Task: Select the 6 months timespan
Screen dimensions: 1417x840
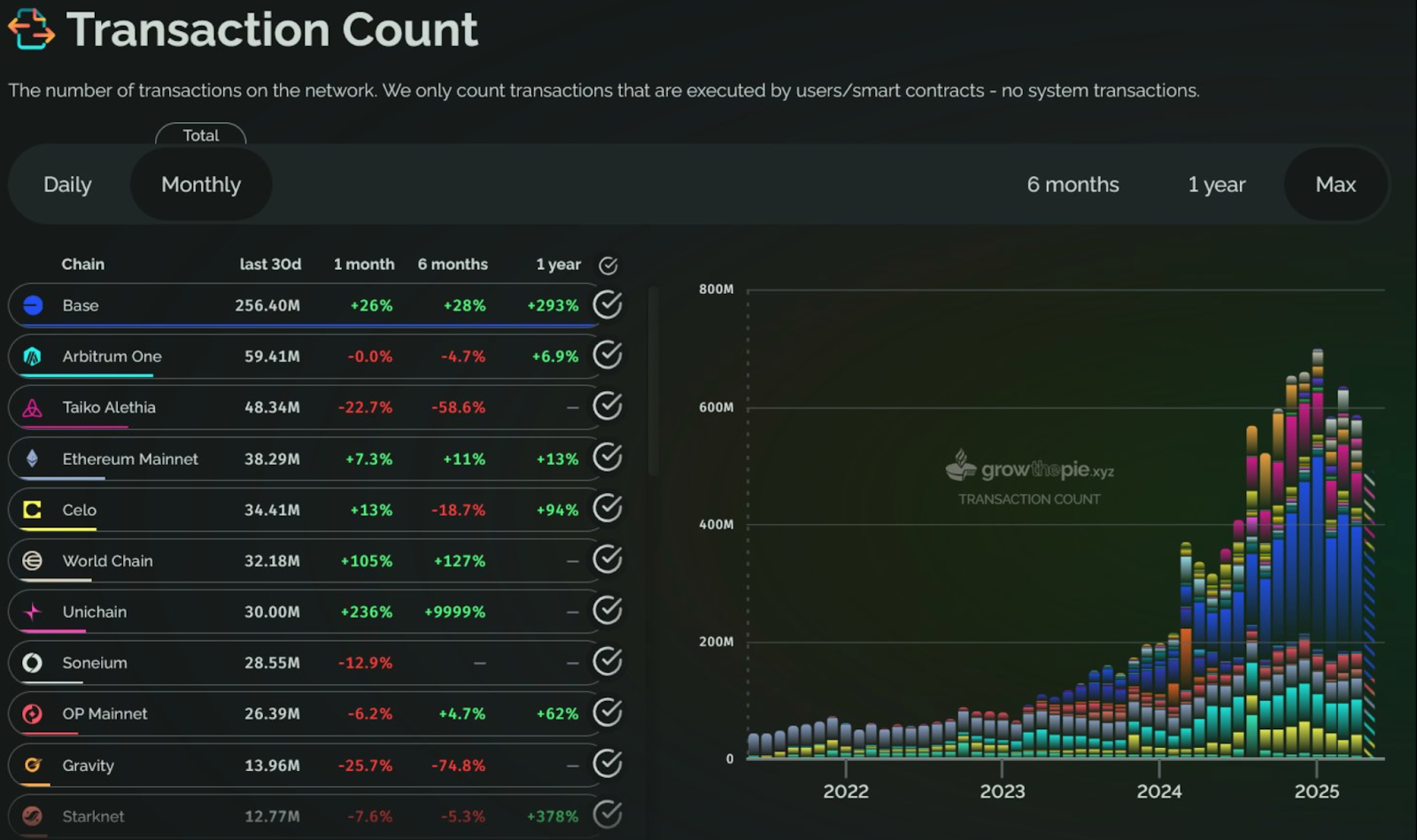Action: click(1072, 184)
